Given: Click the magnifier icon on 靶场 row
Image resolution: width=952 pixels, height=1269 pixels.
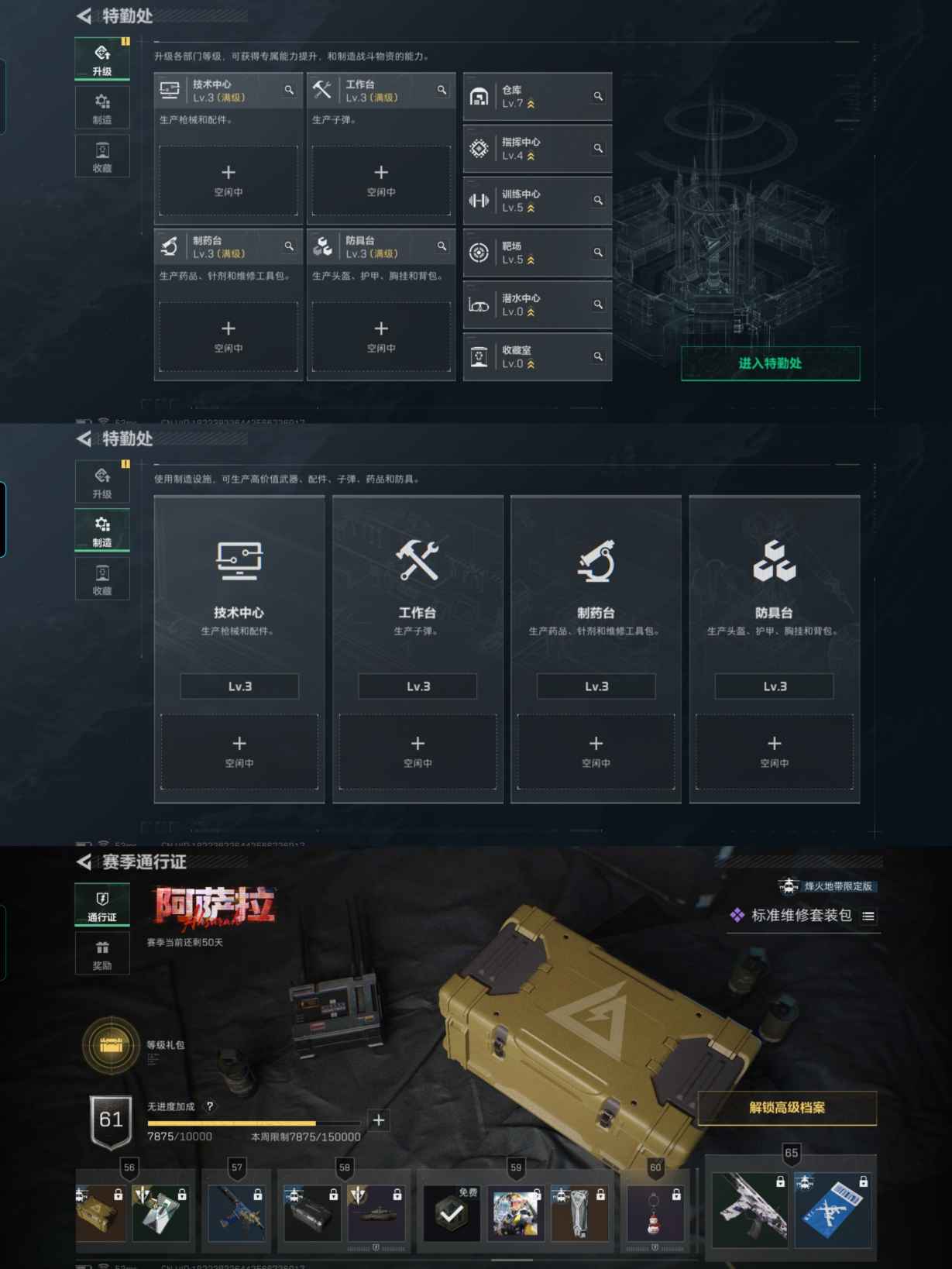Looking at the screenshot, I should pyautogui.click(x=598, y=253).
